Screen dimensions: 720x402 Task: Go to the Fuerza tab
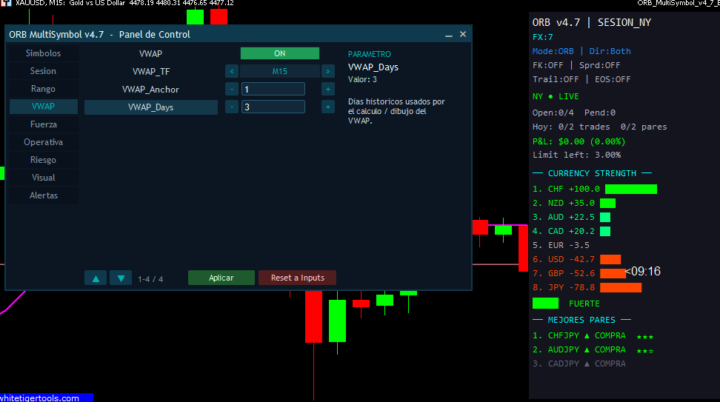pos(43,125)
